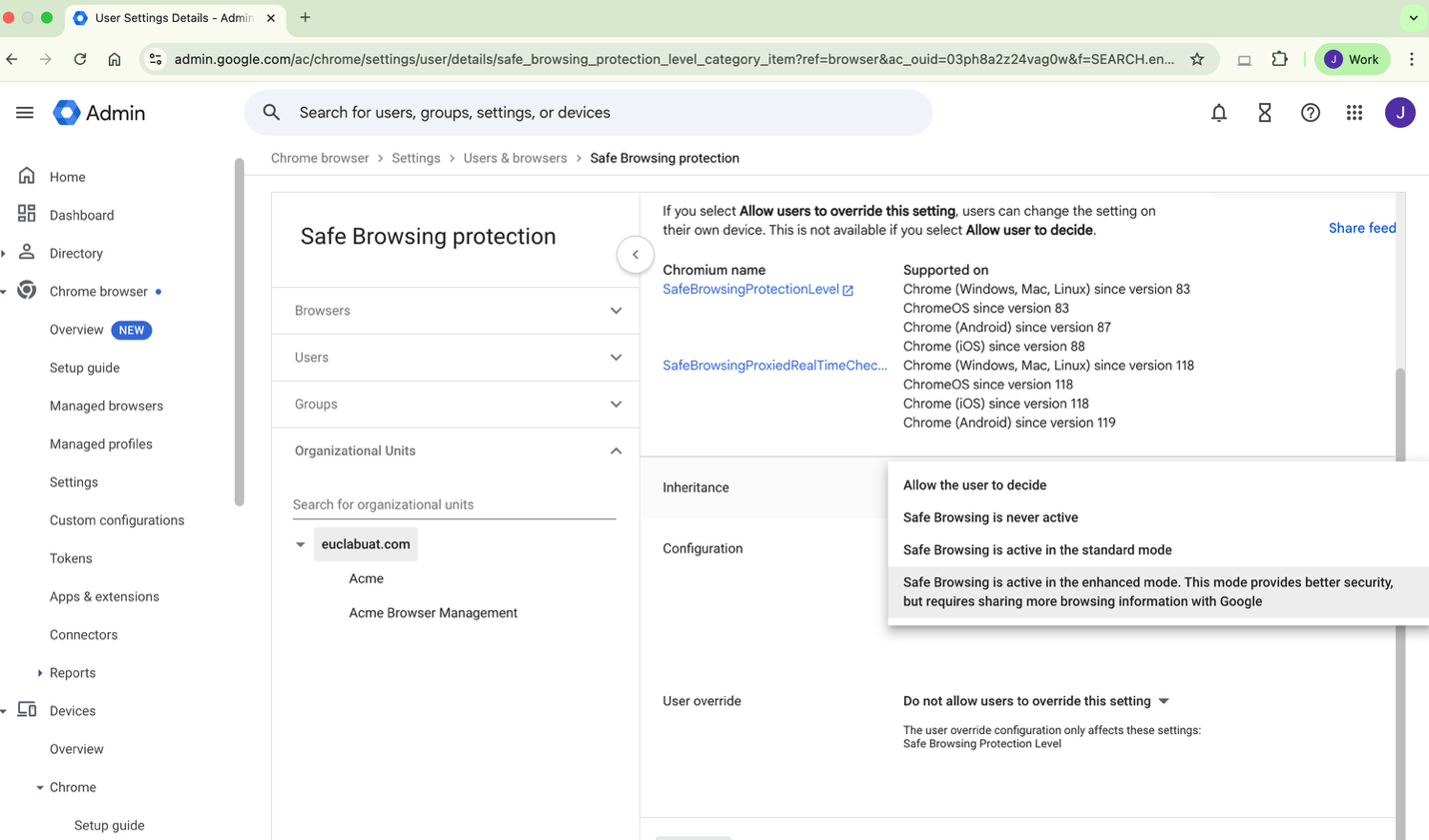The height and width of the screenshot is (840, 1429).
Task: Click Share feedback link
Action: [1362, 228]
